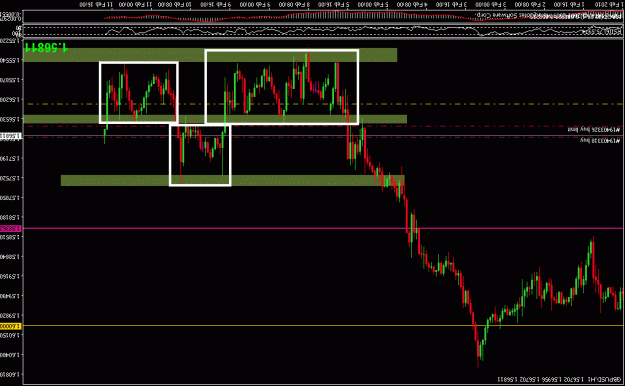Click the "1 Feb 2010" date label

pyautogui.click(x=610, y=4)
